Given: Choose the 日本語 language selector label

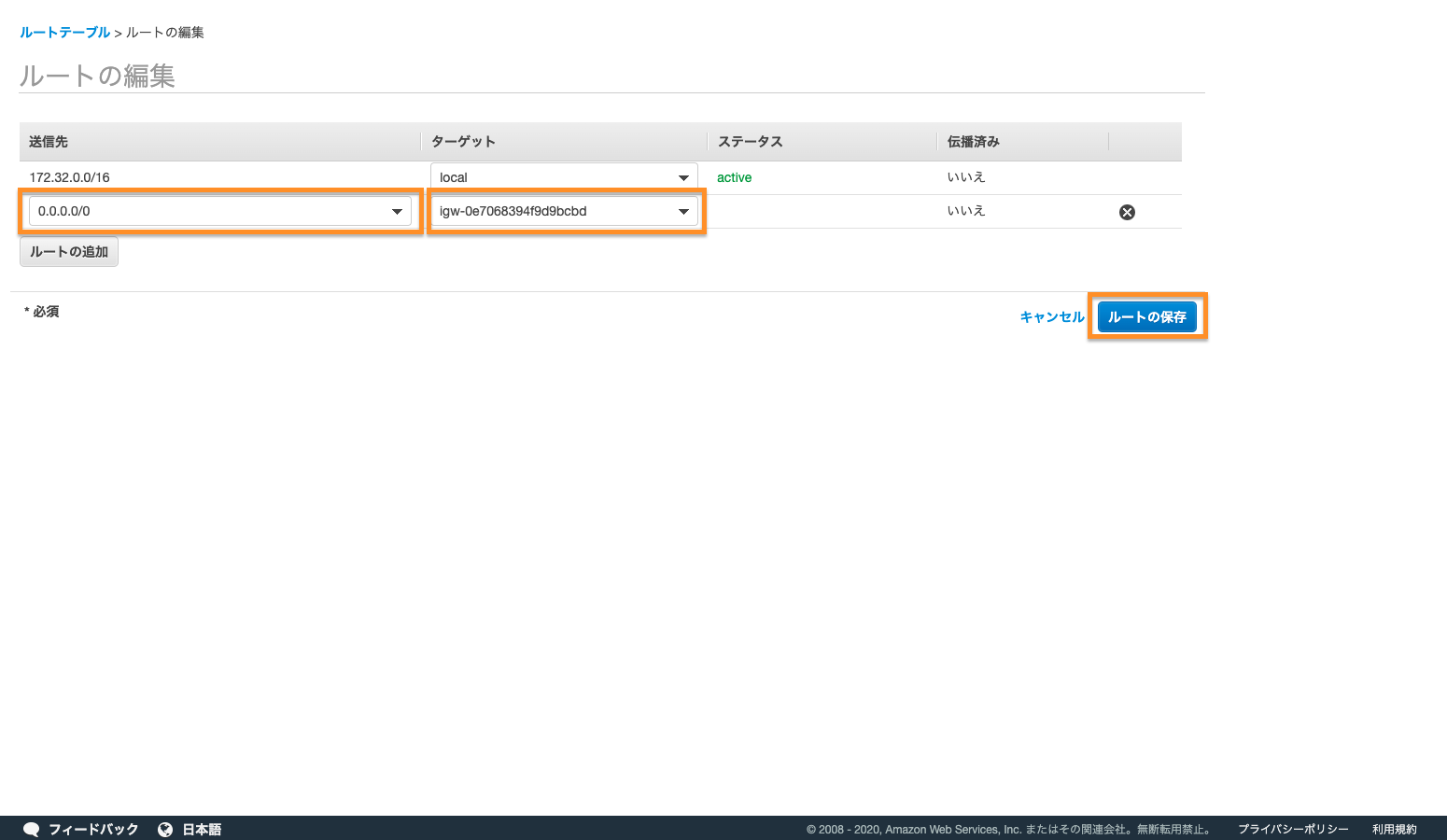Looking at the screenshot, I should [x=202, y=829].
